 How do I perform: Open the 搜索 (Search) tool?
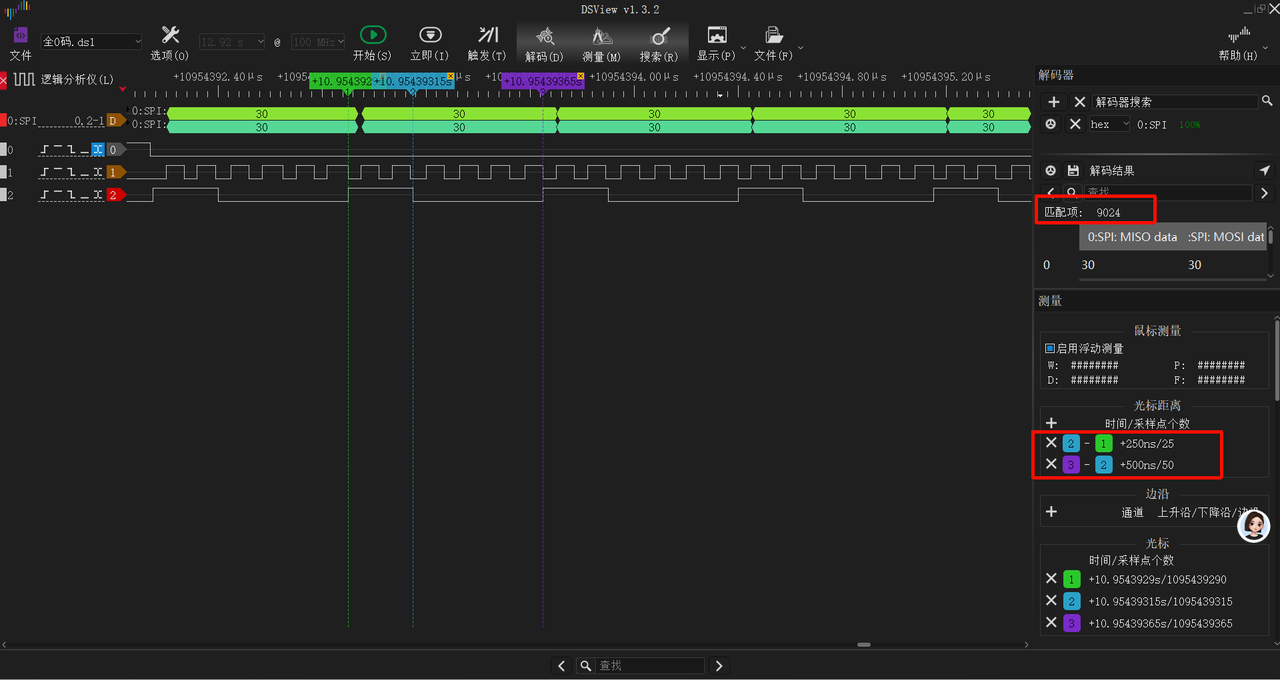tap(658, 41)
